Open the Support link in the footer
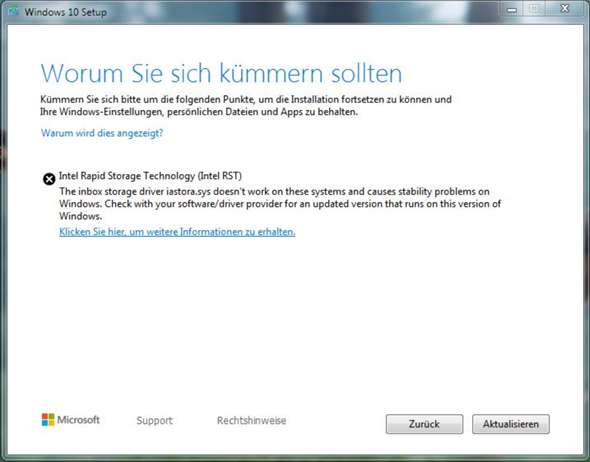This screenshot has width=590, height=462. [x=154, y=420]
